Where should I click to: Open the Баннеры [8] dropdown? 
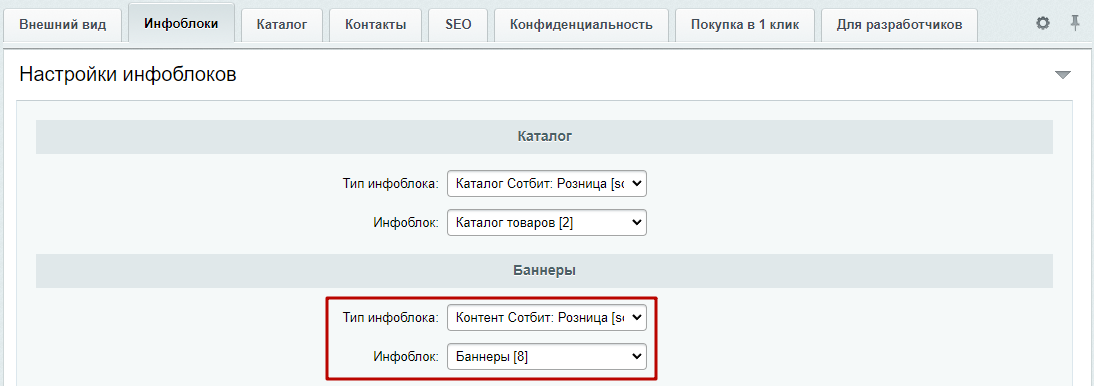[x=547, y=357]
